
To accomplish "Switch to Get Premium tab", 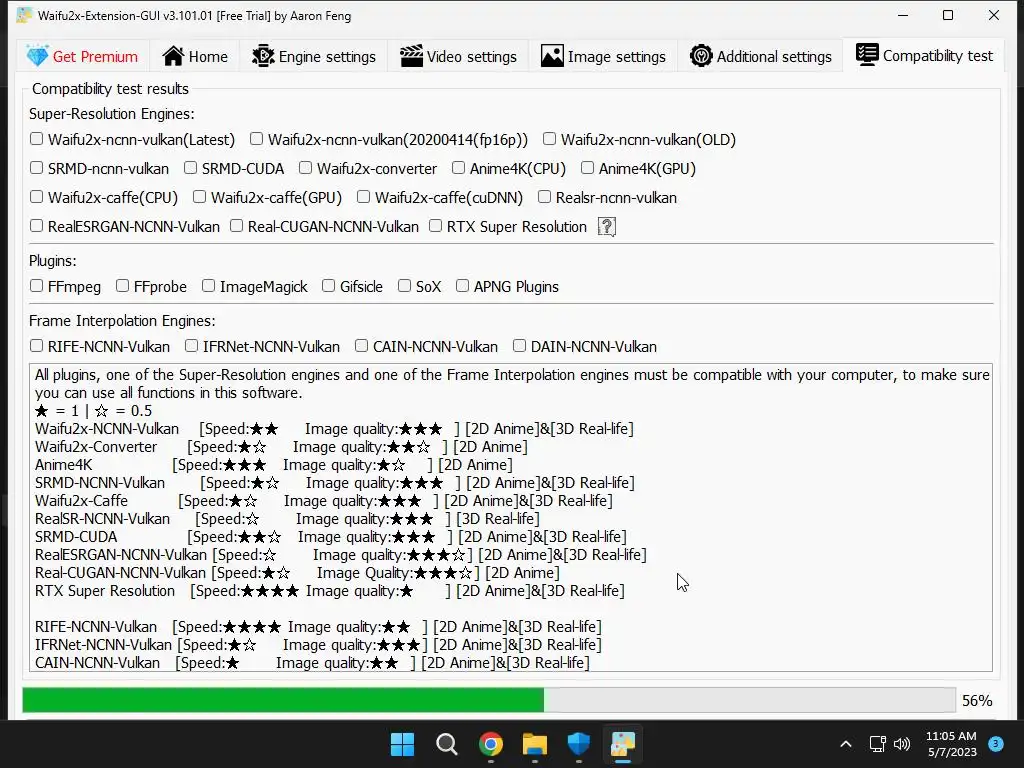I will pos(82,56).
